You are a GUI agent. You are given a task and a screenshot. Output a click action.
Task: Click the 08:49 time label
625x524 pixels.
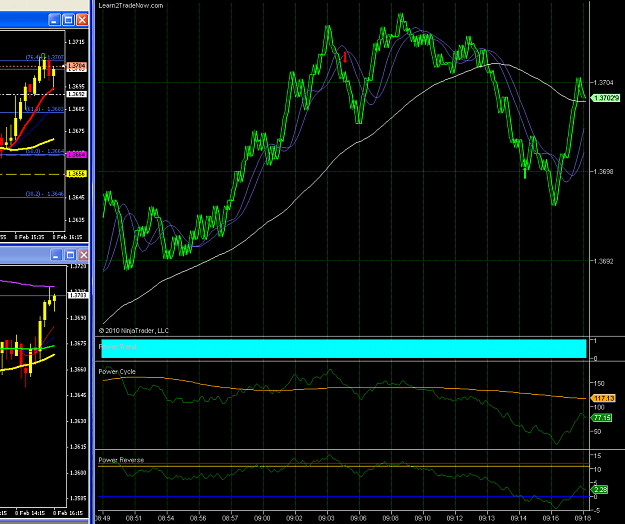tap(103, 518)
